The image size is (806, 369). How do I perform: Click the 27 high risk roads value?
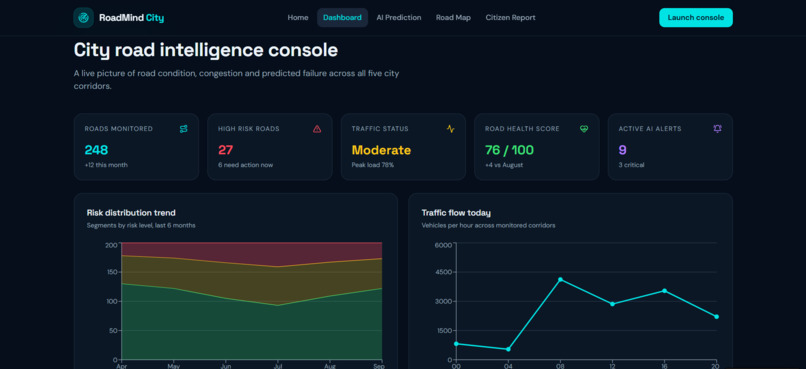[x=225, y=150]
